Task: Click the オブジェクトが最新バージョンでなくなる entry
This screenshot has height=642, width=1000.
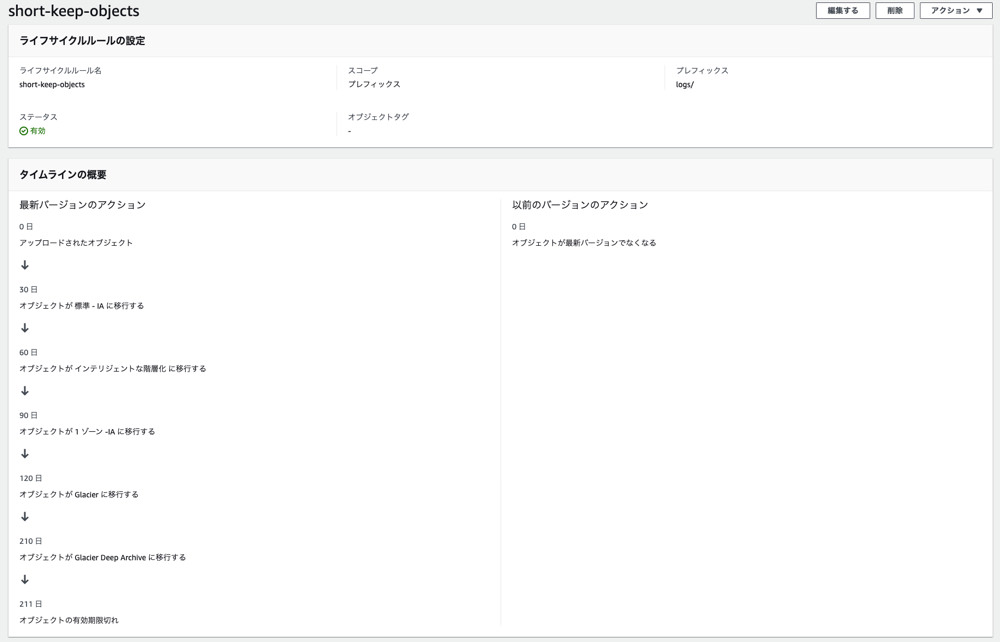Action: (x=584, y=243)
